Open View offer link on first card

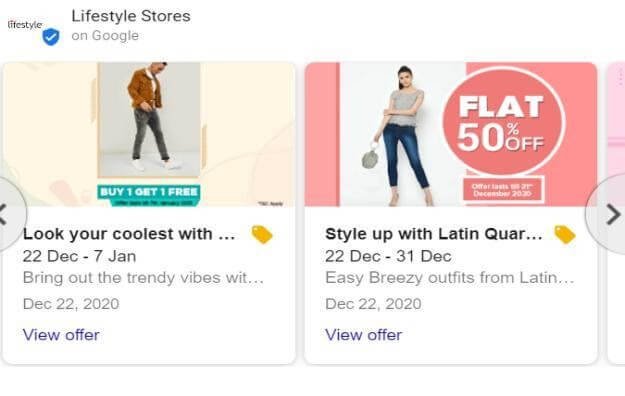[x=61, y=335]
